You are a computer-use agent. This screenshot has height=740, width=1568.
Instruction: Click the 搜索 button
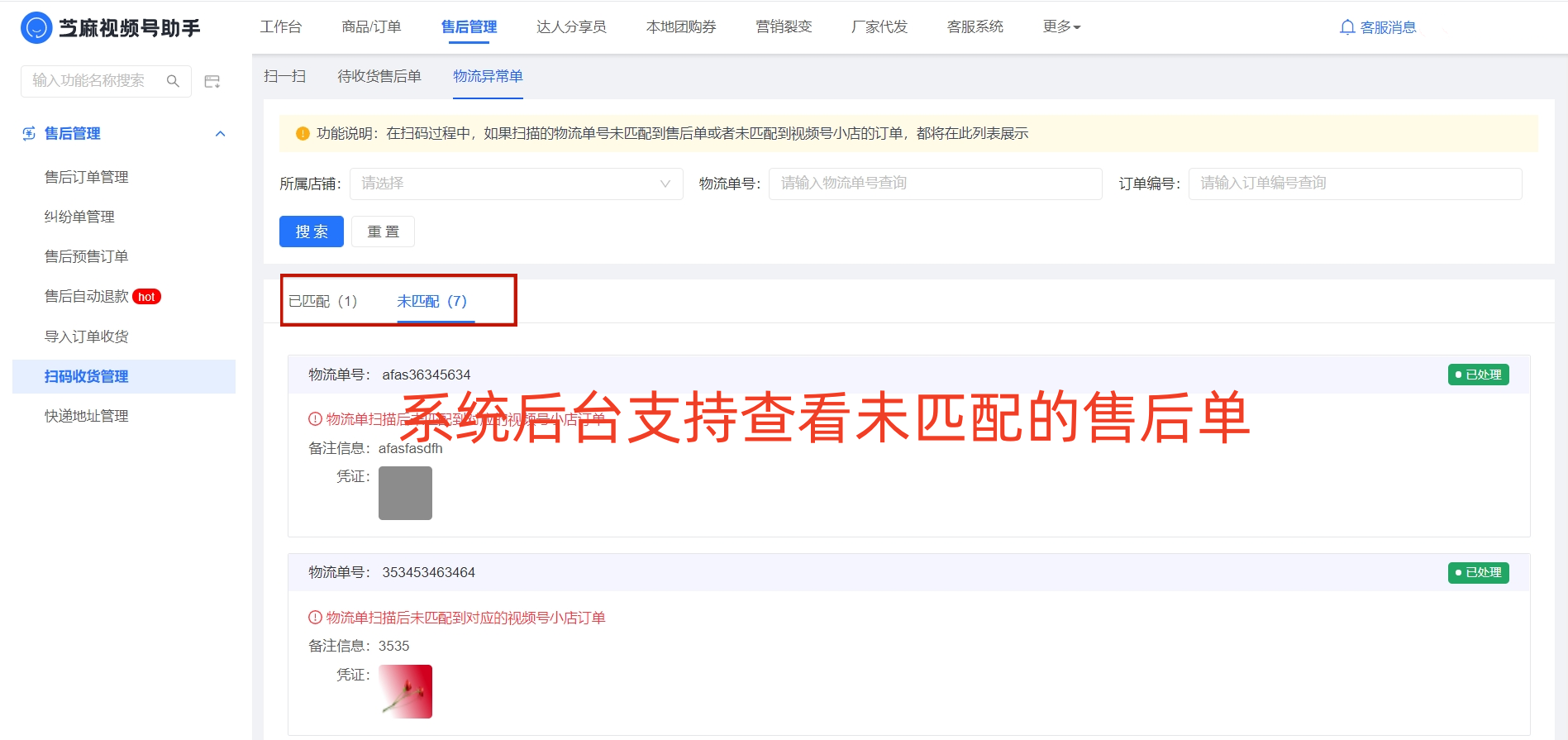point(312,232)
